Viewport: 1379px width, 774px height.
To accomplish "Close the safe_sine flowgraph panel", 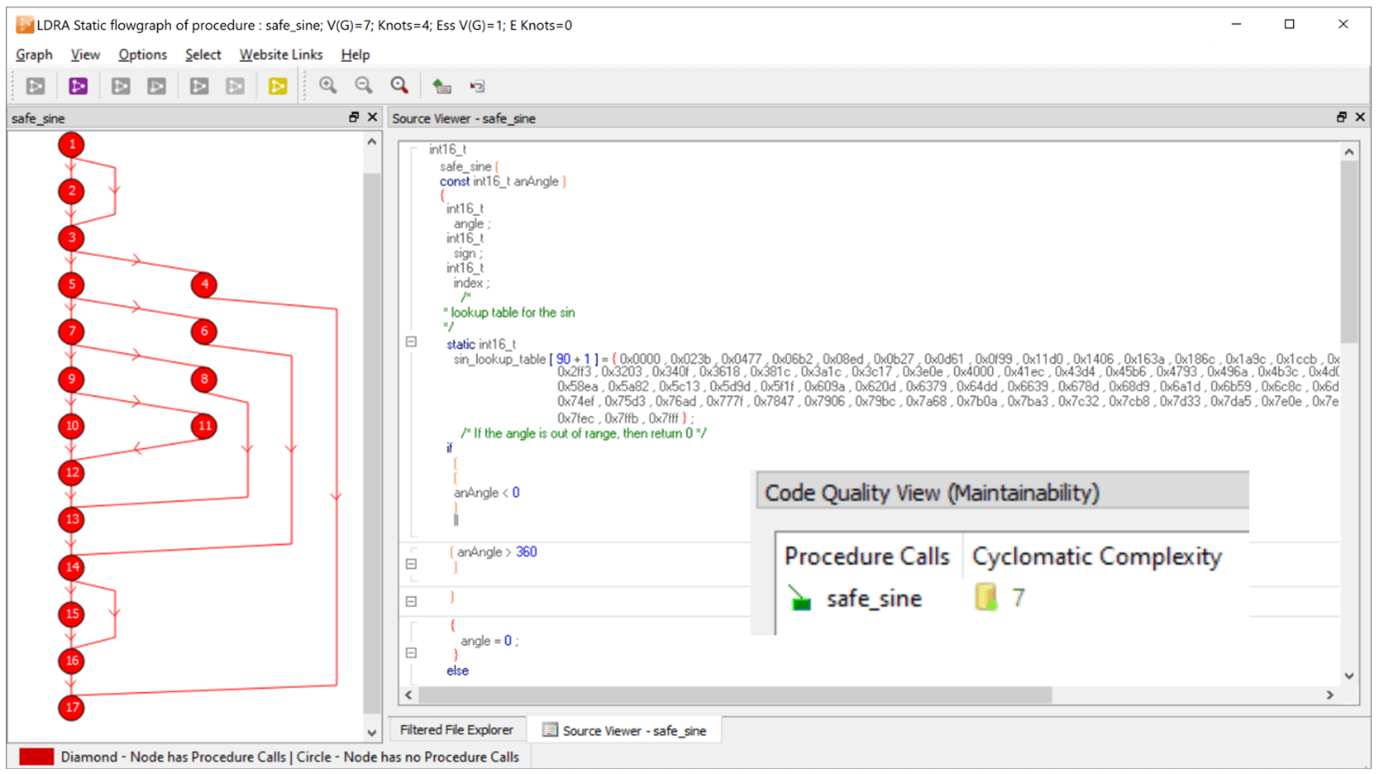I will point(372,117).
